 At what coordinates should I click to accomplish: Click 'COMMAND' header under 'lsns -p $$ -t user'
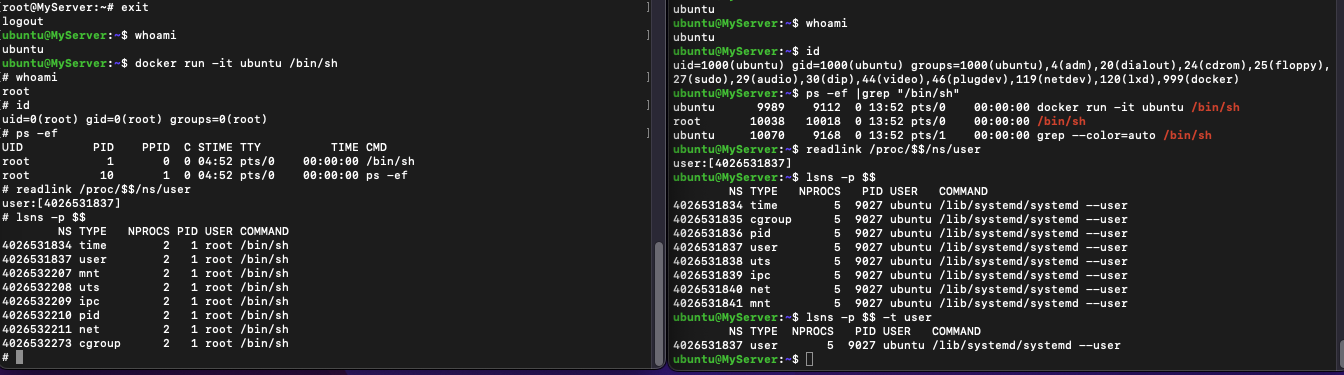click(955, 331)
